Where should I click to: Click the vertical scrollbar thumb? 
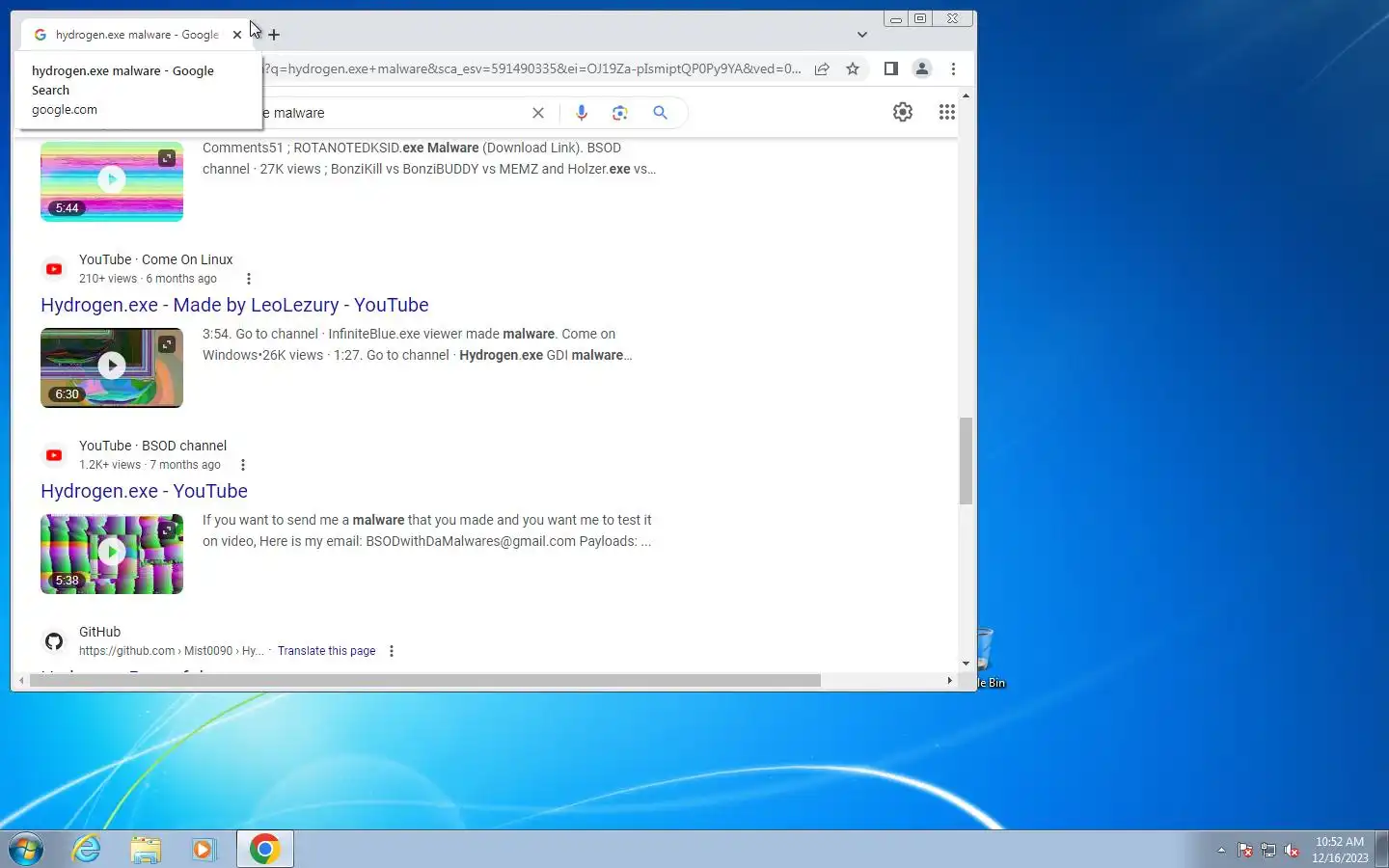point(966,461)
